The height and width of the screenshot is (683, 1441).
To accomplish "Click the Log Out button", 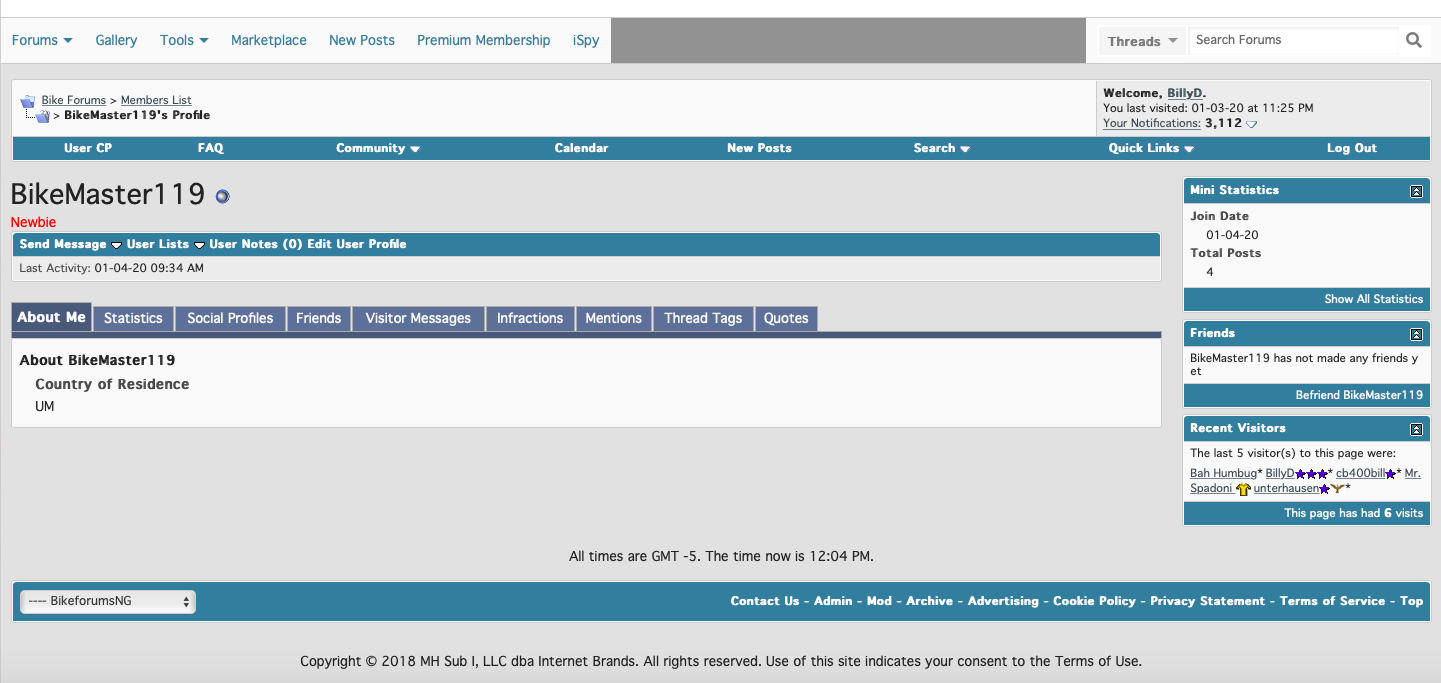I will click(x=1351, y=148).
